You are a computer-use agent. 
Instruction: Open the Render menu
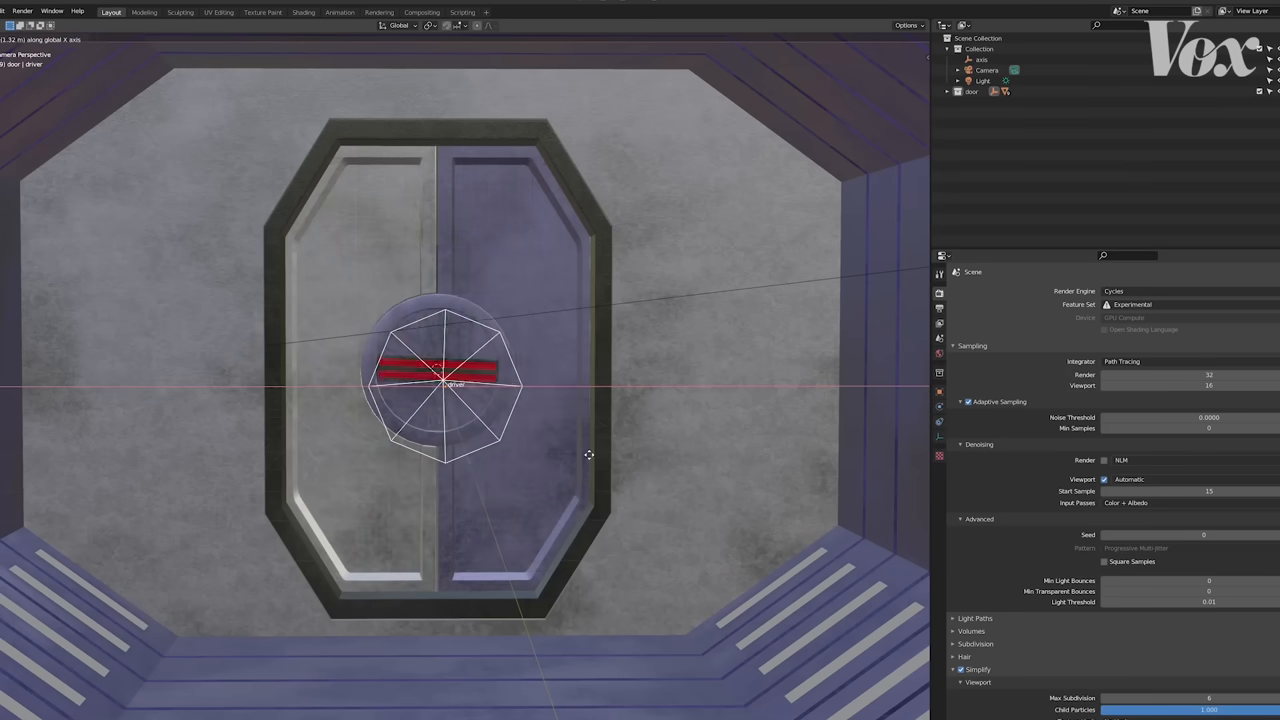pyautogui.click(x=22, y=11)
